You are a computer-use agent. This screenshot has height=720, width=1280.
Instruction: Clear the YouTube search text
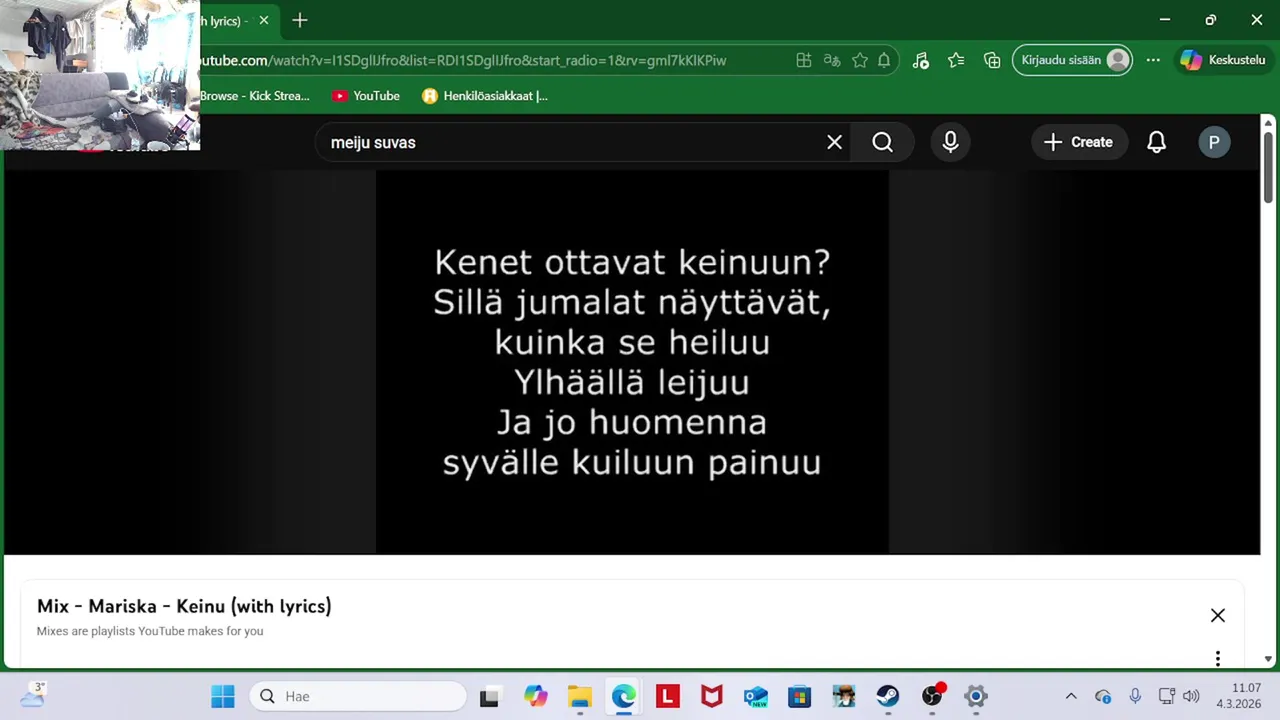point(834,142)
